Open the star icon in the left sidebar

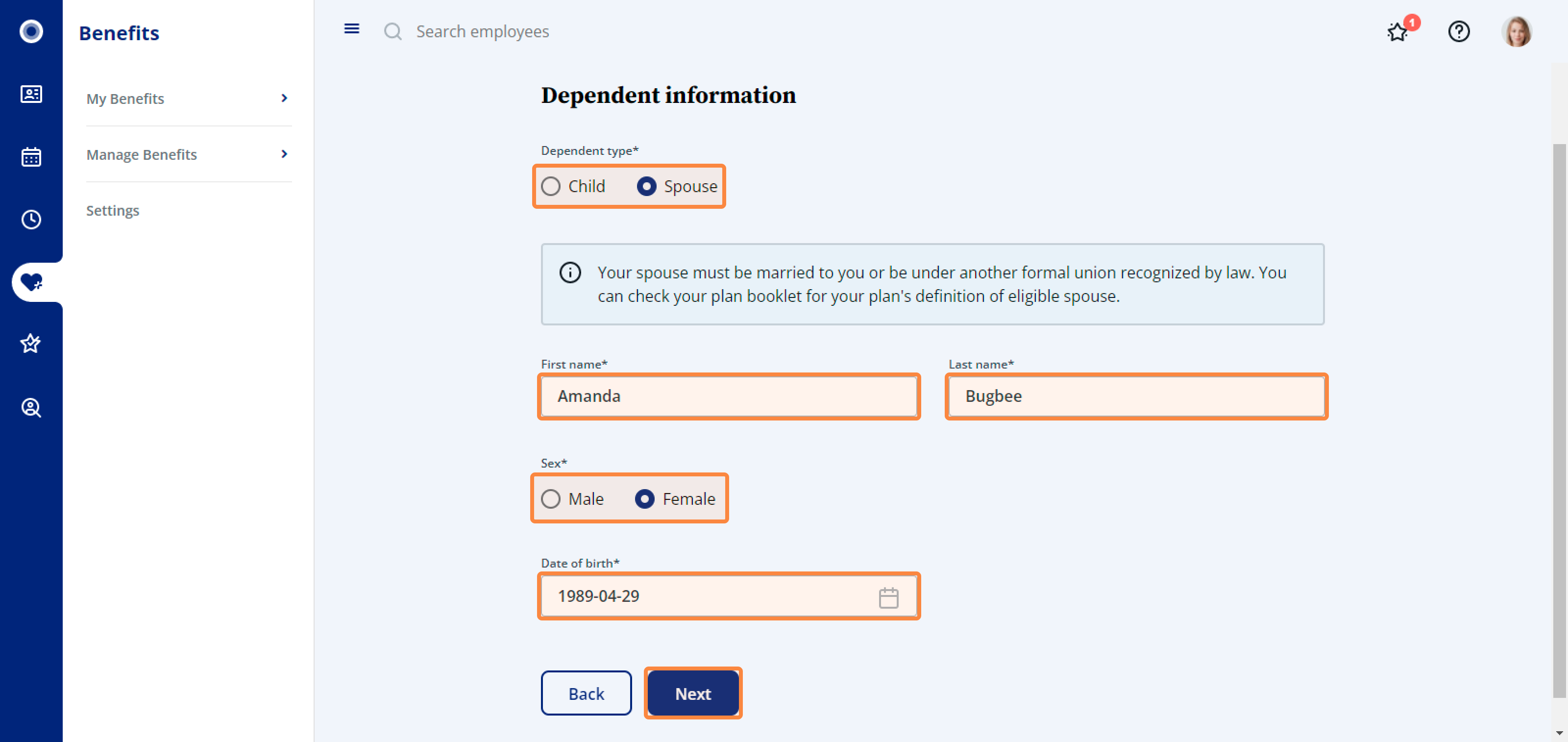31,344
